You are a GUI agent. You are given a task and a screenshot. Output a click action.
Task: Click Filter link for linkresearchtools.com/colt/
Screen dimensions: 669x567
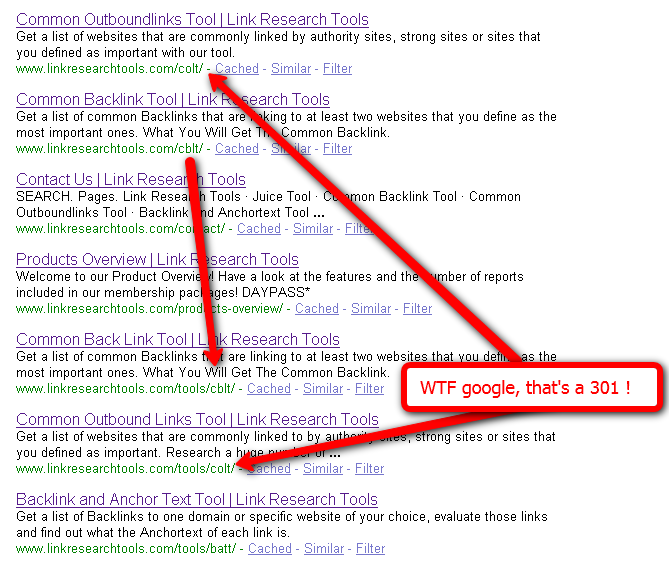(x=337, y=68)
